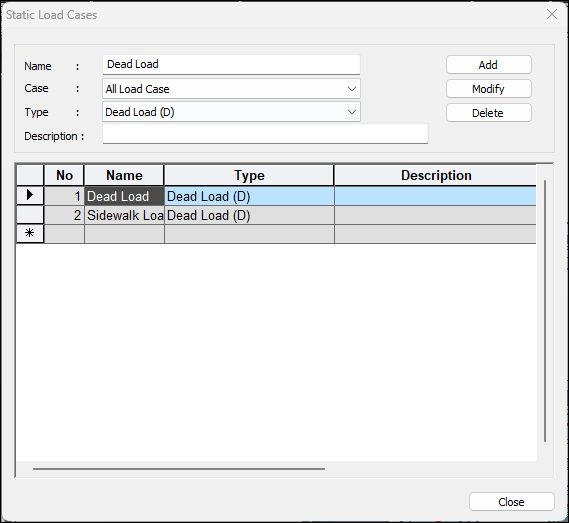Click the Modify button
Screen dimensions: 569x523
coord(488,89)
